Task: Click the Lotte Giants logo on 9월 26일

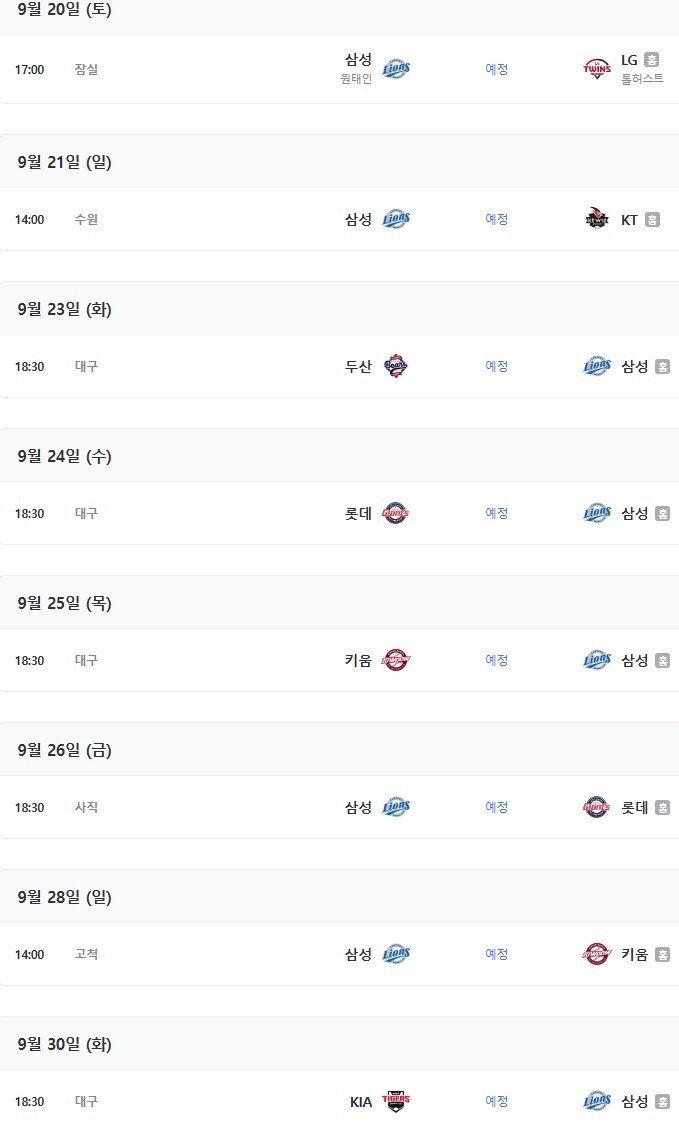Action: pyautogui.click(x=597, y=807)
